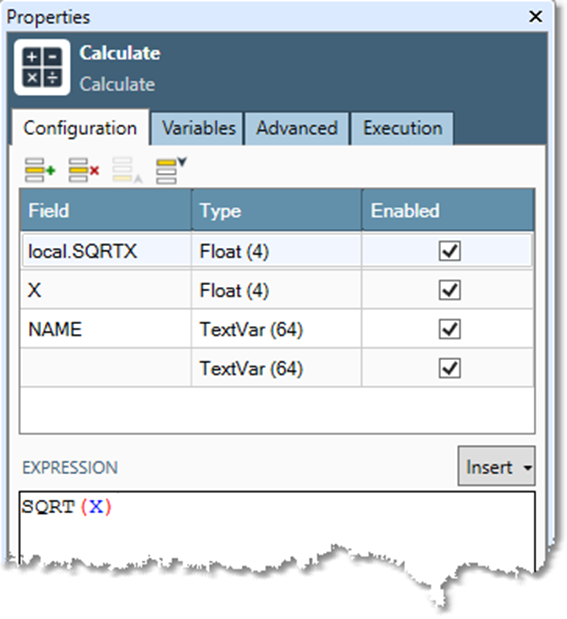Click the delete row icon with red X
This screenshot has width=567, height=619.
point(84,170)
